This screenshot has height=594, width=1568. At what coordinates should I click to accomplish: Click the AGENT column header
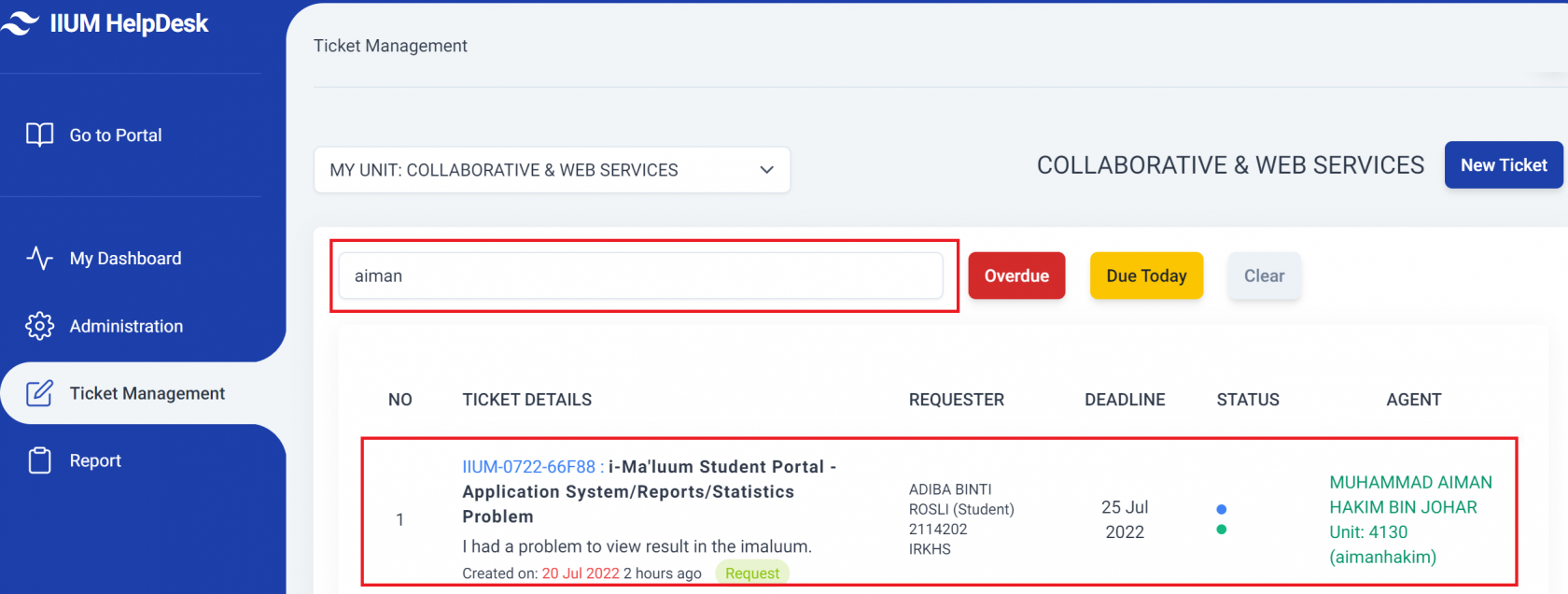[x=1414, y=400]
